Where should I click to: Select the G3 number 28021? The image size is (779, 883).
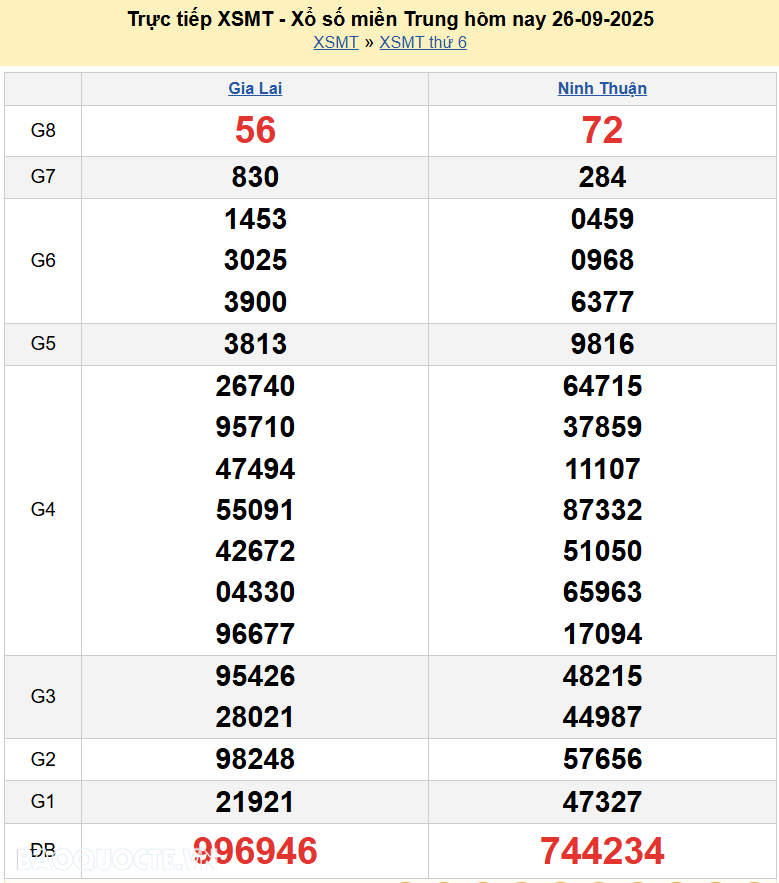[x=255, y=717]
